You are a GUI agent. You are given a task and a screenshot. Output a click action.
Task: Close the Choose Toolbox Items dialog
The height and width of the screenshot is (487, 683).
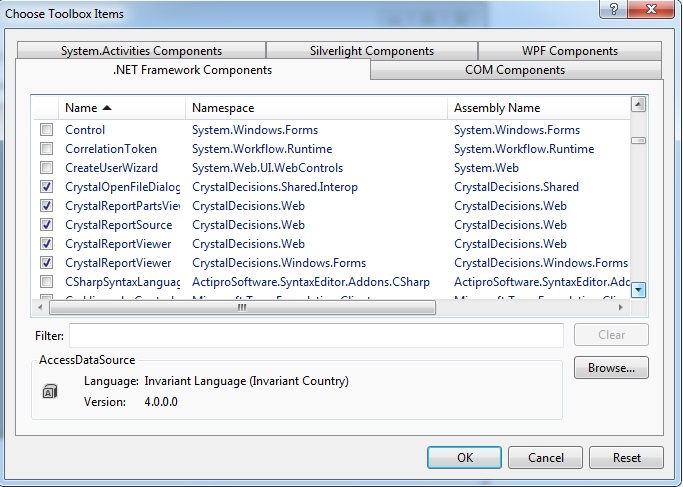651,9
